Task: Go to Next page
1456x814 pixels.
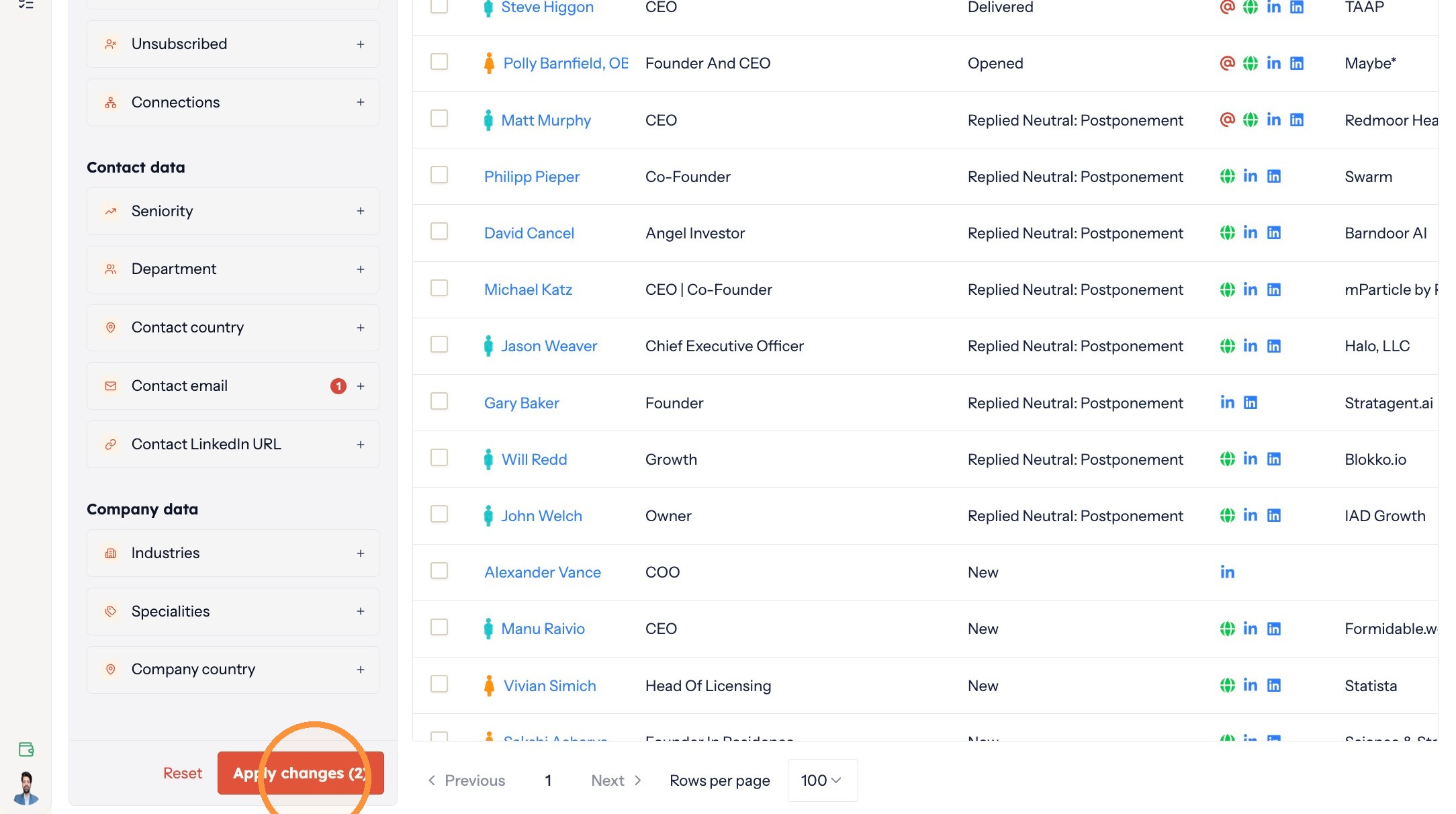Action: pyautogui.click(x=617, y=780)
